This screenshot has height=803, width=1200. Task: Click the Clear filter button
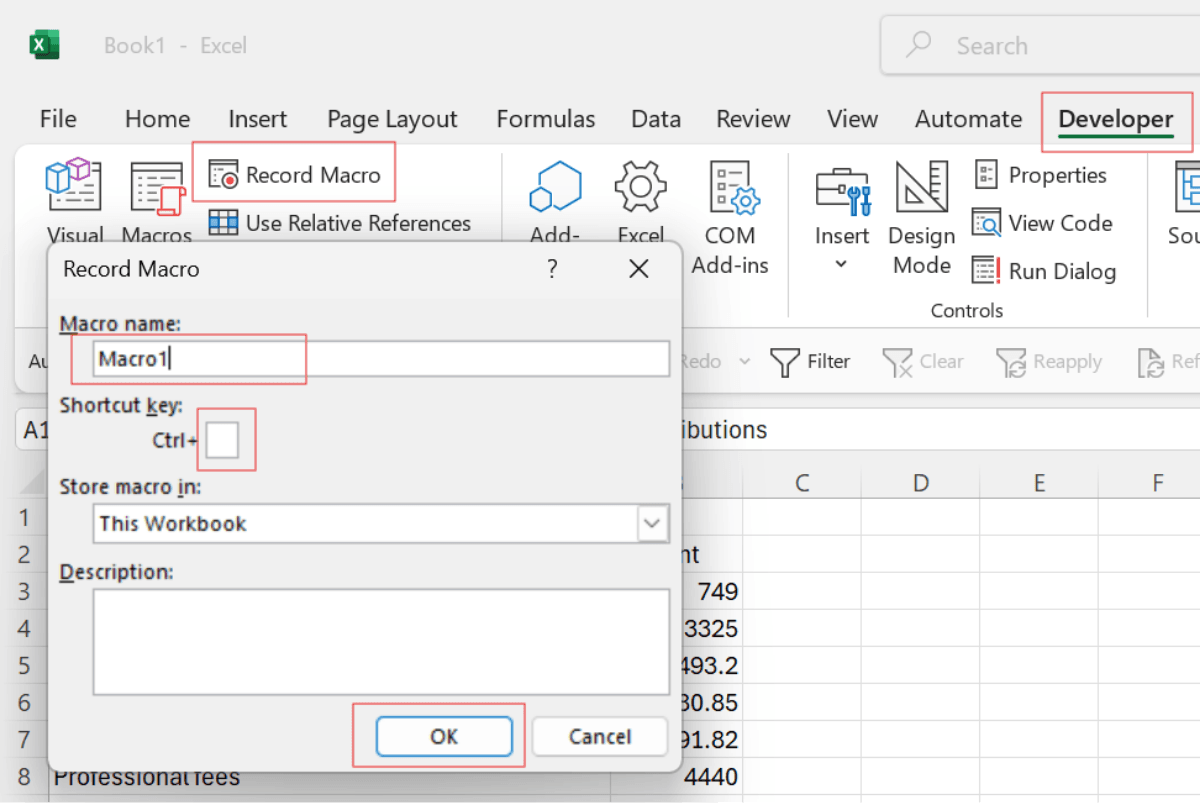tap(923, 362)
